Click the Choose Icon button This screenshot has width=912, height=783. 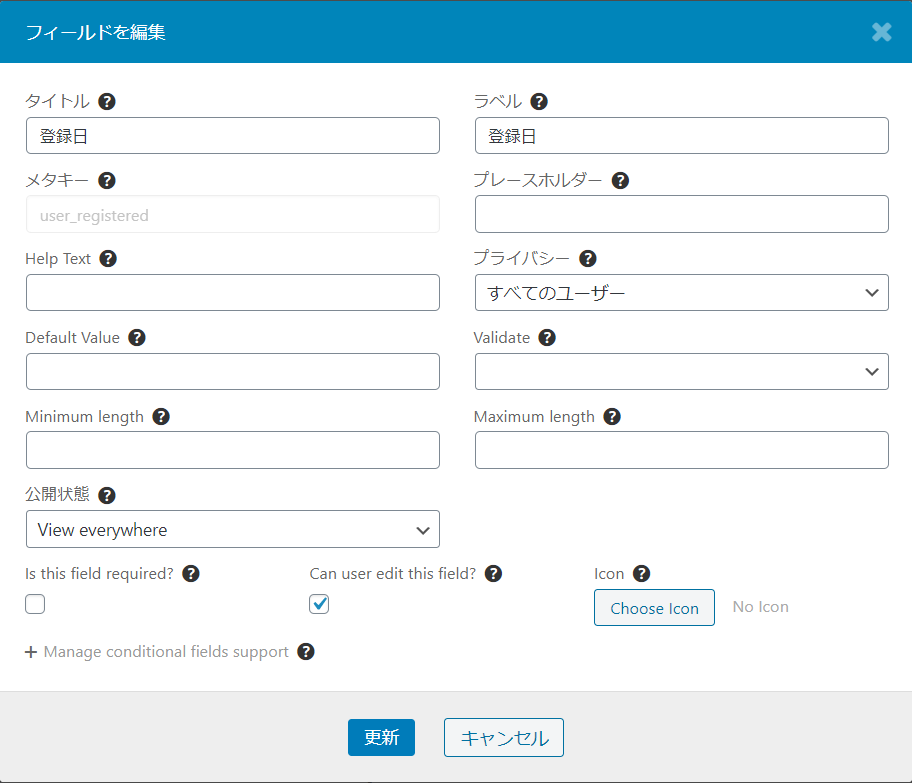coord(654,608)
